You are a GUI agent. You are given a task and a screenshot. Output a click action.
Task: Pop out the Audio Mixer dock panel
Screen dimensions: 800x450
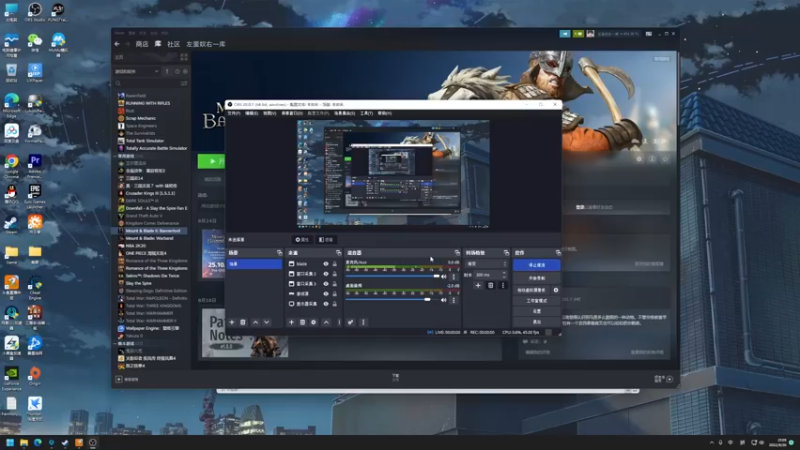[457, 253]
